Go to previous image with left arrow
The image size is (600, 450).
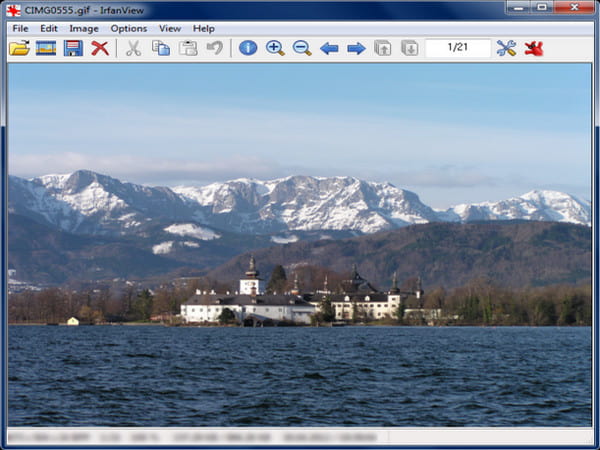point(329,48)
